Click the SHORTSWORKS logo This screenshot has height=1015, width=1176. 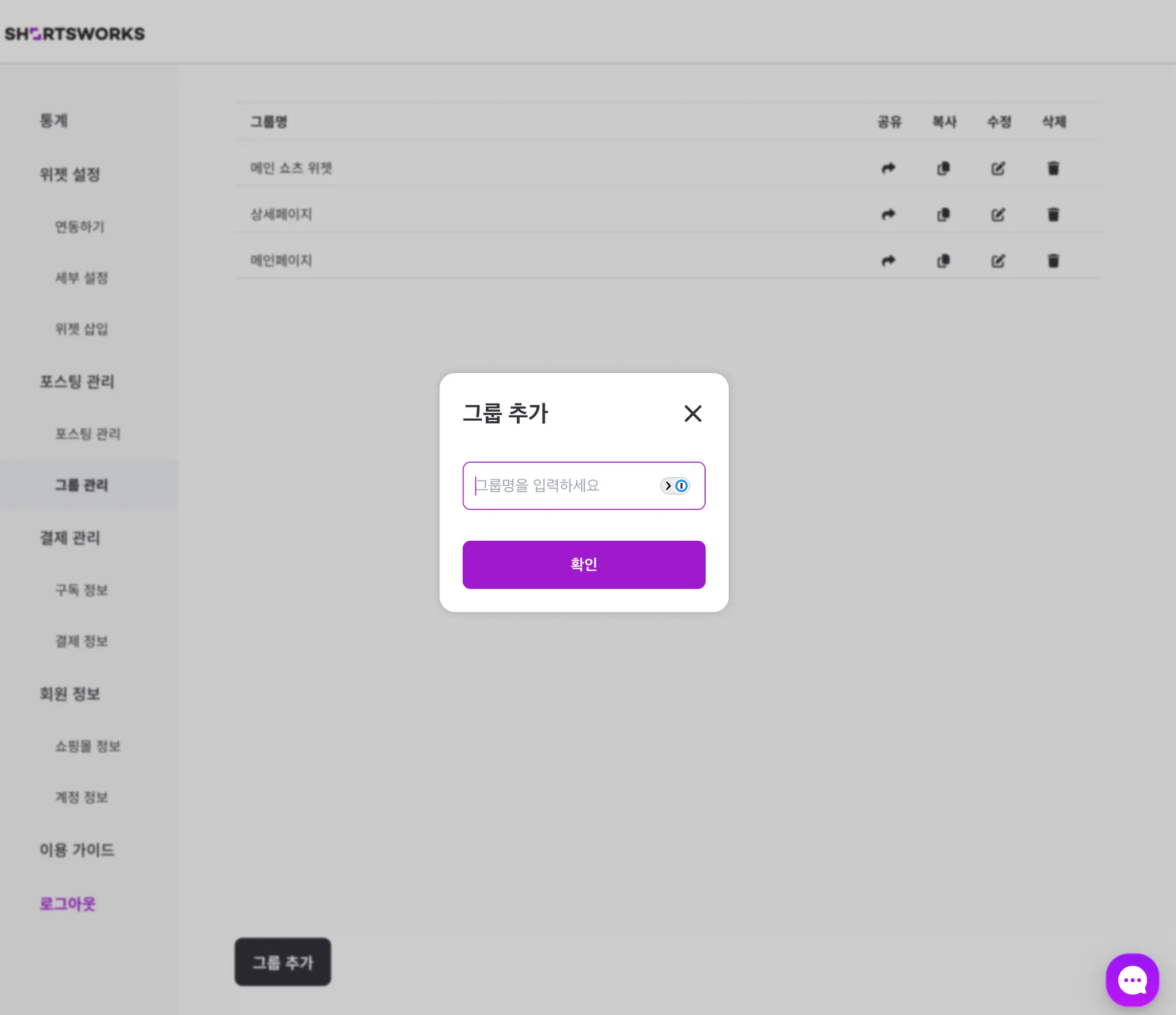tap(75, 34)
